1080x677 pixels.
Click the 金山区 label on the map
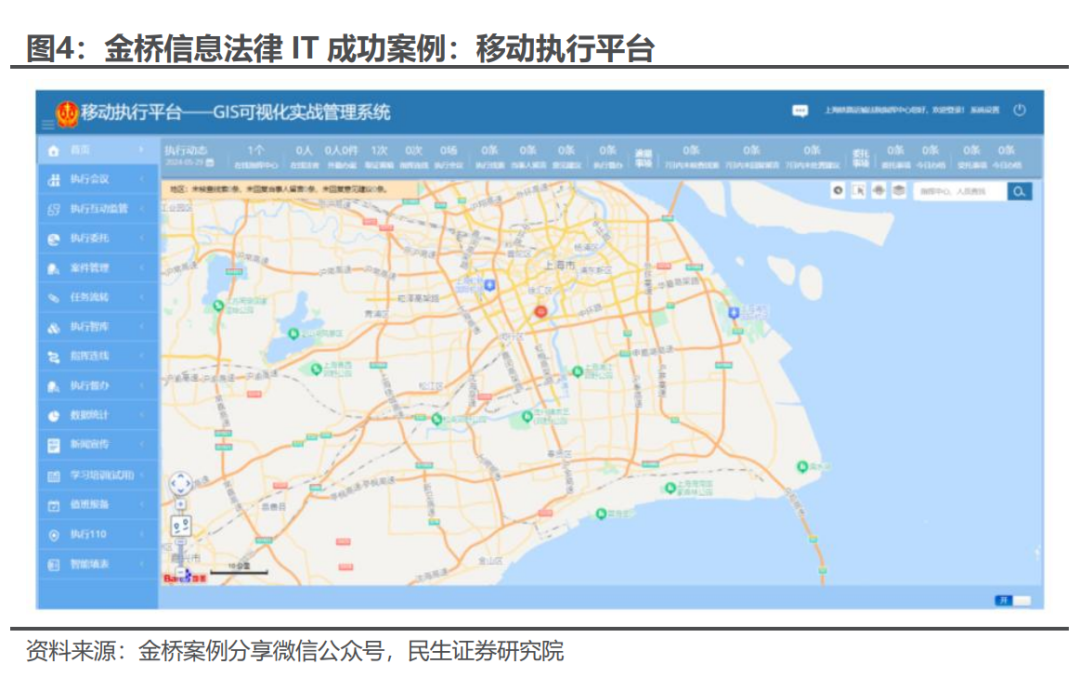(x=490, y=561)
